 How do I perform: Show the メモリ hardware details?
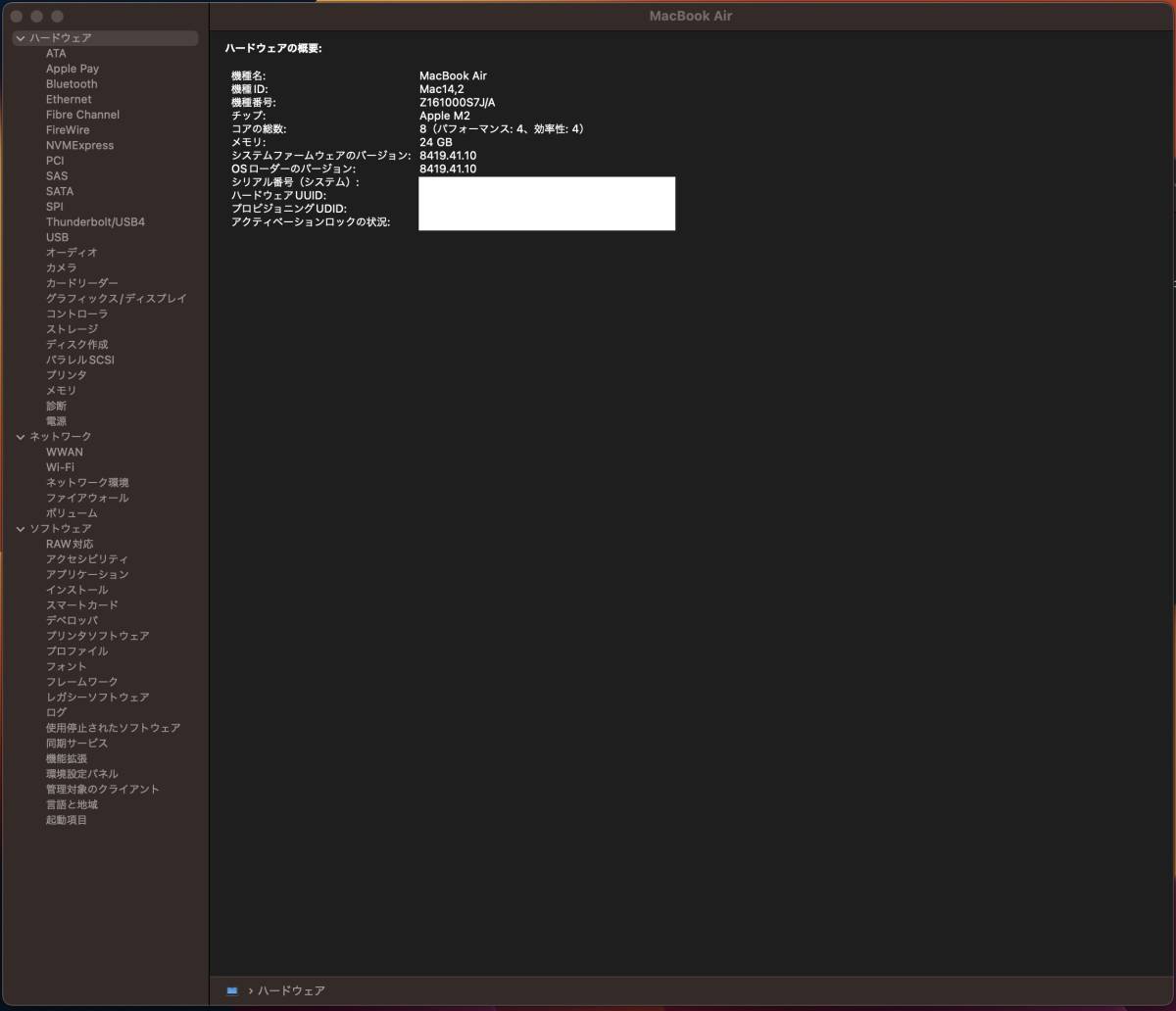[61, 391]
